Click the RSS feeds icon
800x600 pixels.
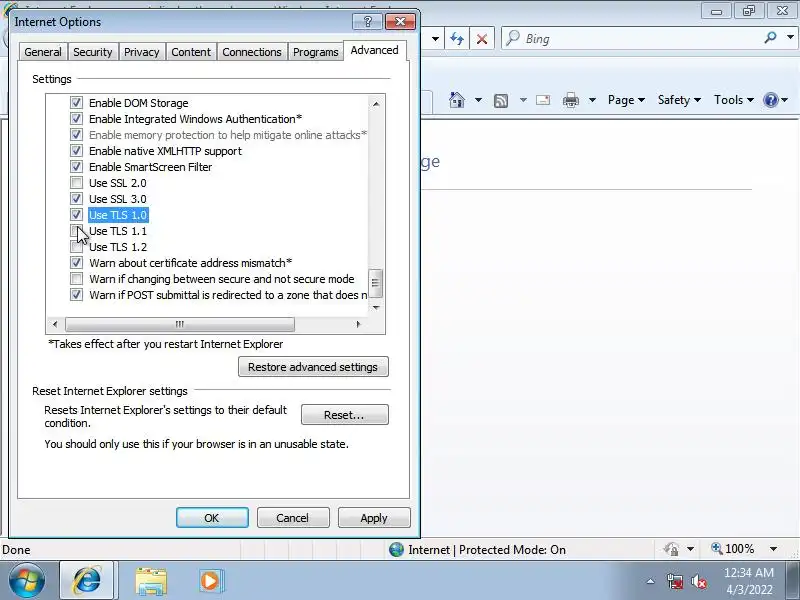coord(501,101)
